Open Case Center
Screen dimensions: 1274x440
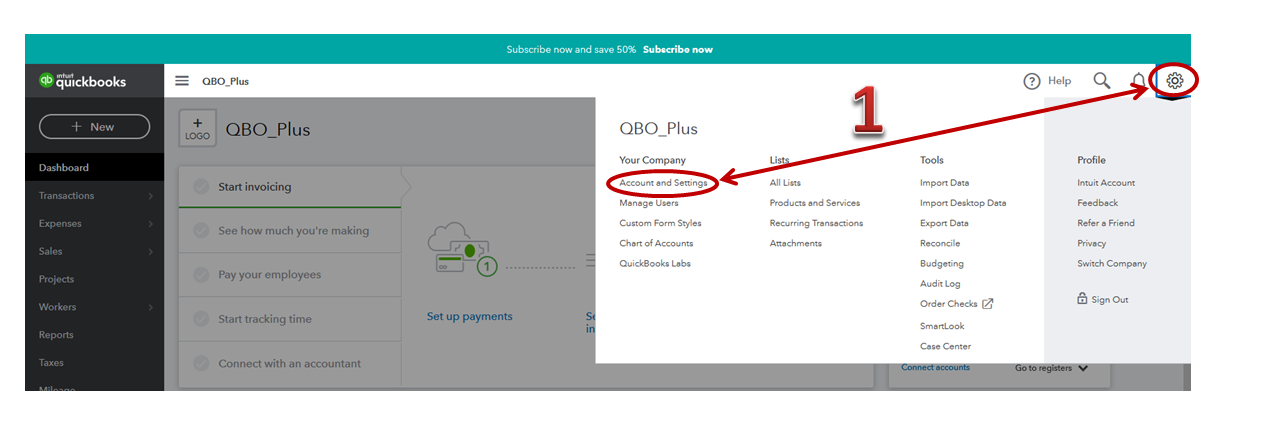tap(945, 346)
